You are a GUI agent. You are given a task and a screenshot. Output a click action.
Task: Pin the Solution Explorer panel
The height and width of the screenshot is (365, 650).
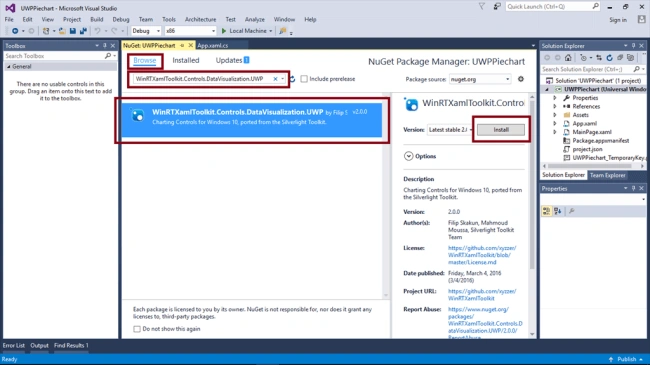point(633,46)
